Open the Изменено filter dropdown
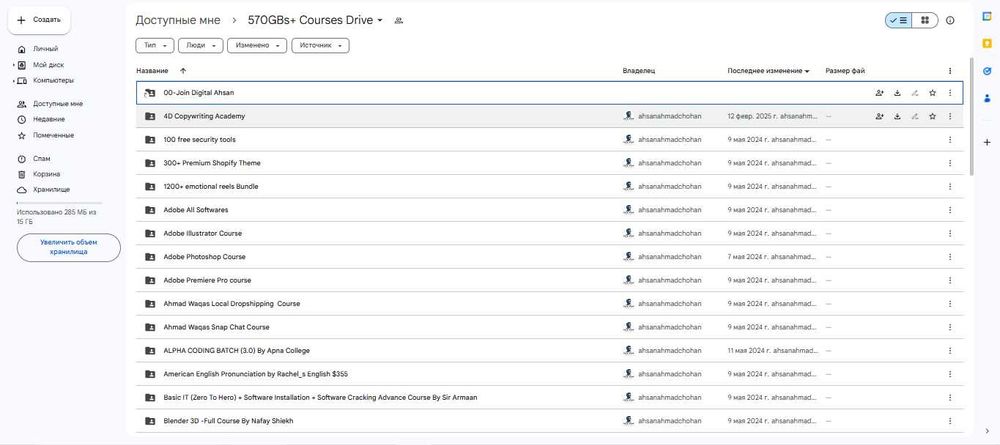Image resolution: width=1000 pixels, height=445 pixels. (x=257, y=45)
